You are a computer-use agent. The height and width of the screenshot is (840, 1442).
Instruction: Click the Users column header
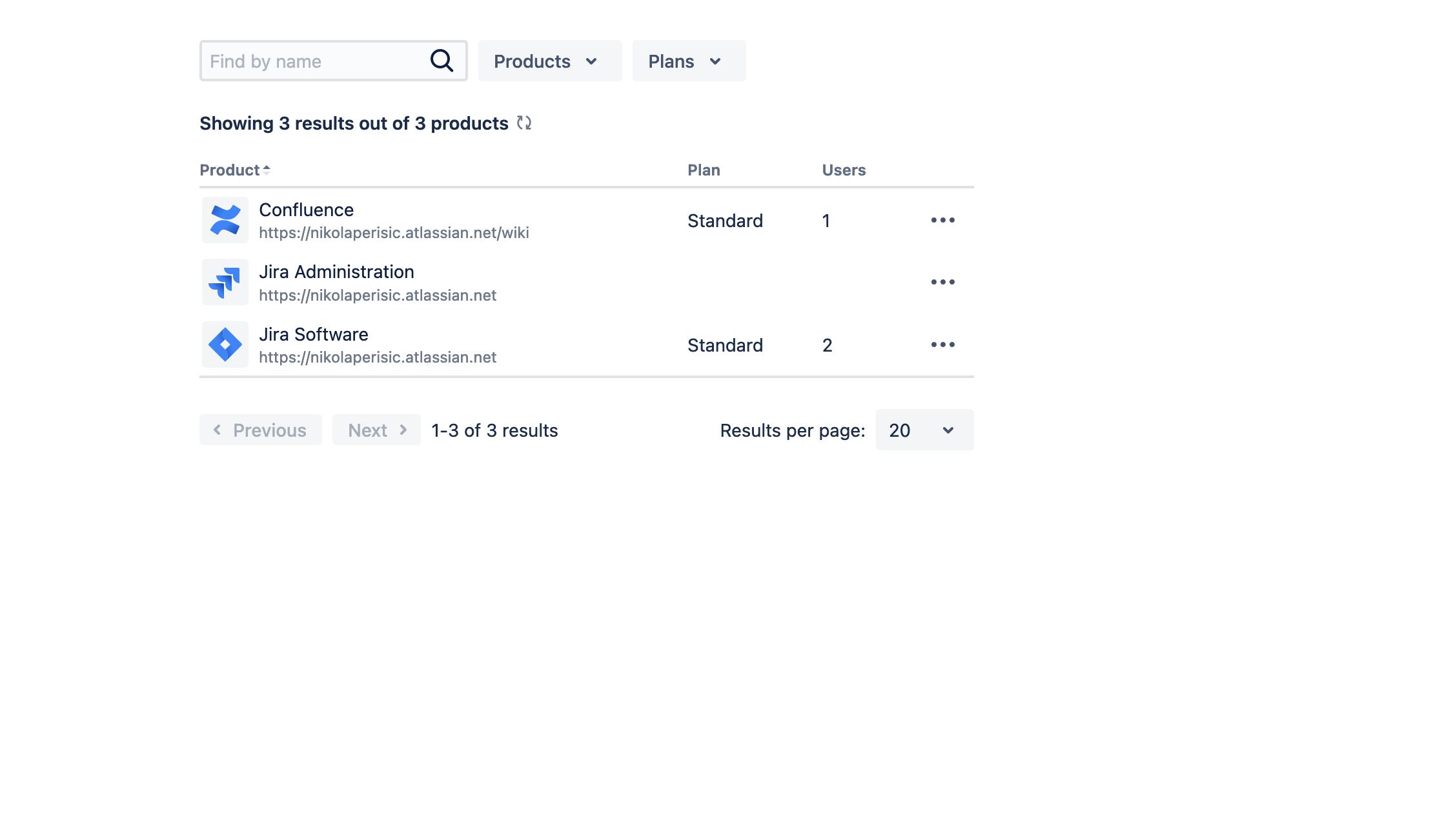pos(844,170)
